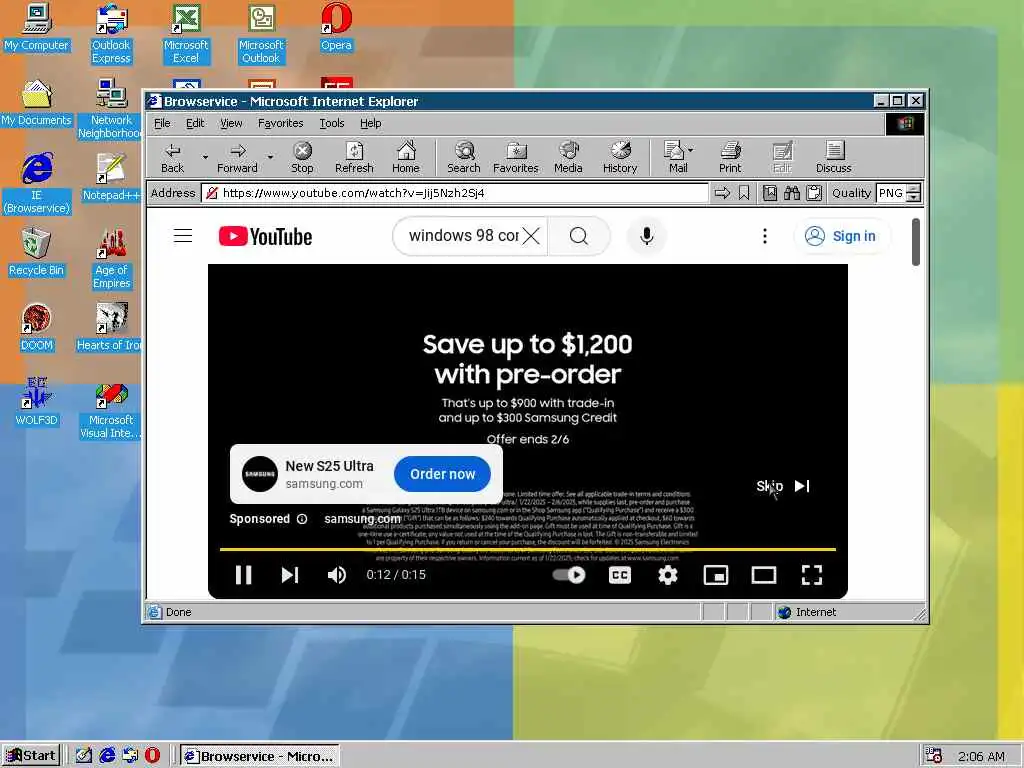Click the page vertical scrollbar thumb
The height and width of the screenshot is (768, 1024).
coord(916,242)
